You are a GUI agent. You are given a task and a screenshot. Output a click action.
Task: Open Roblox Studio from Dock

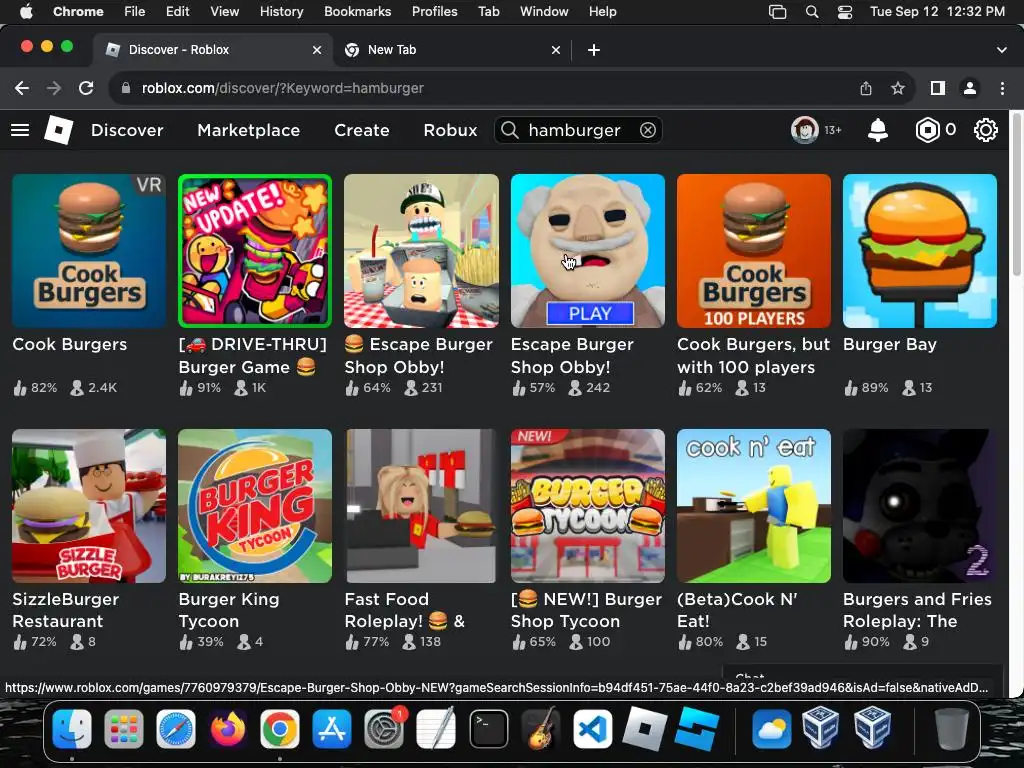[x=697, y=729]
